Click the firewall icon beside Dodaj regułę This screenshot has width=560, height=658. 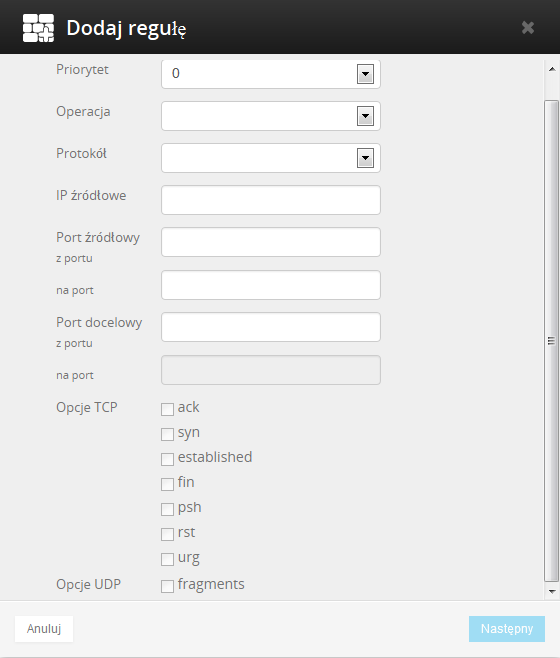38,28
